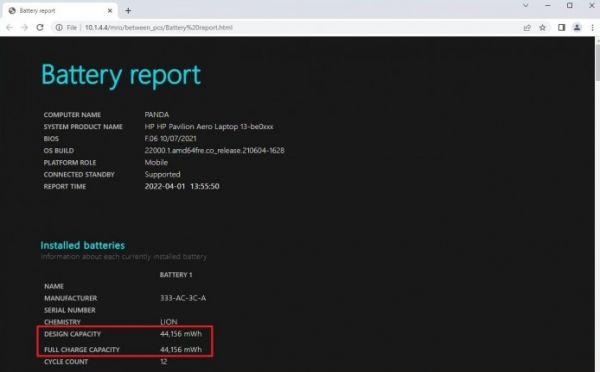
Task: Bookmark this page with star icon
Action: [542, 28]
